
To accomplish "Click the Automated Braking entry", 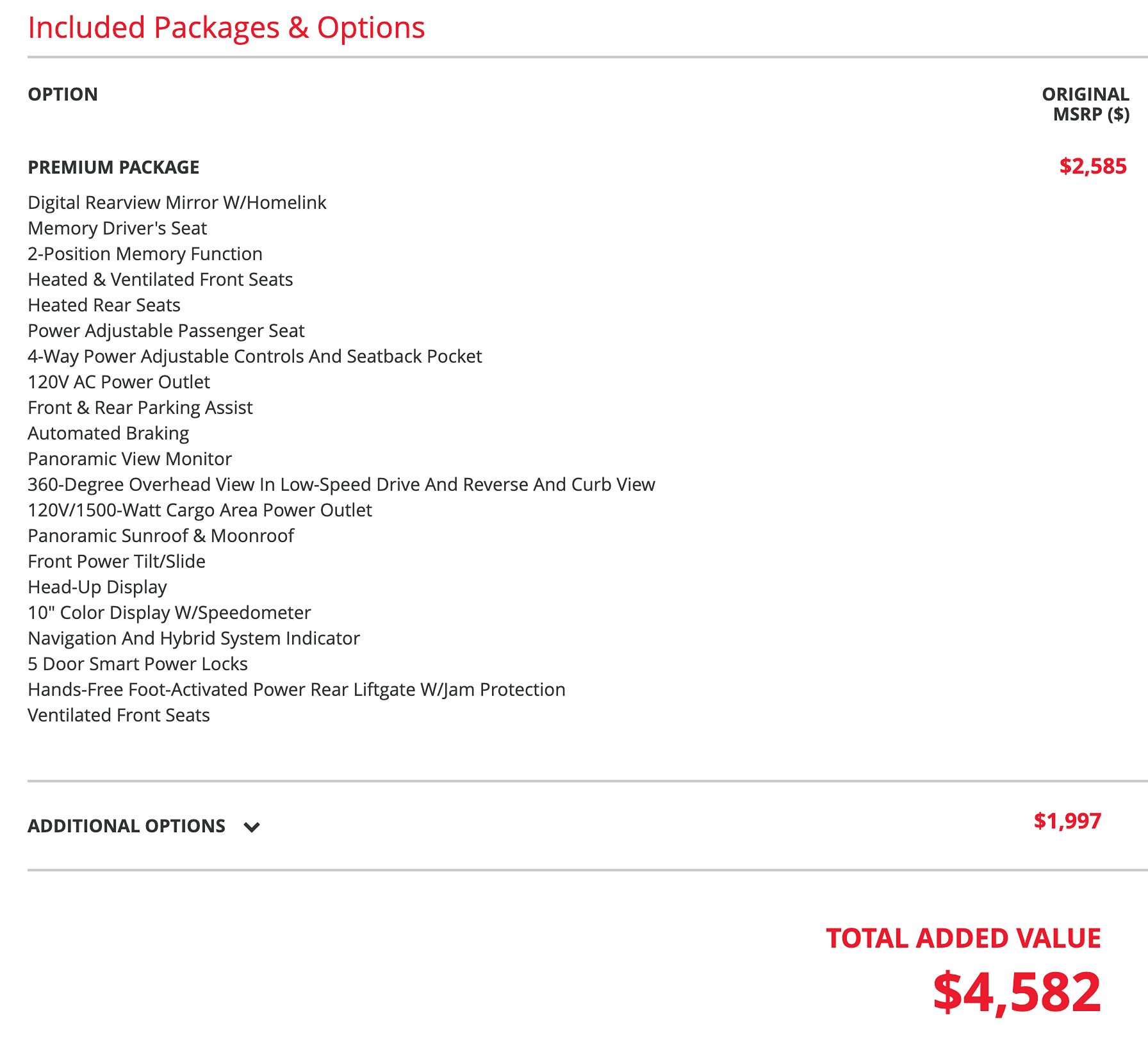I will pyautogui.click(x=108, y=433).
